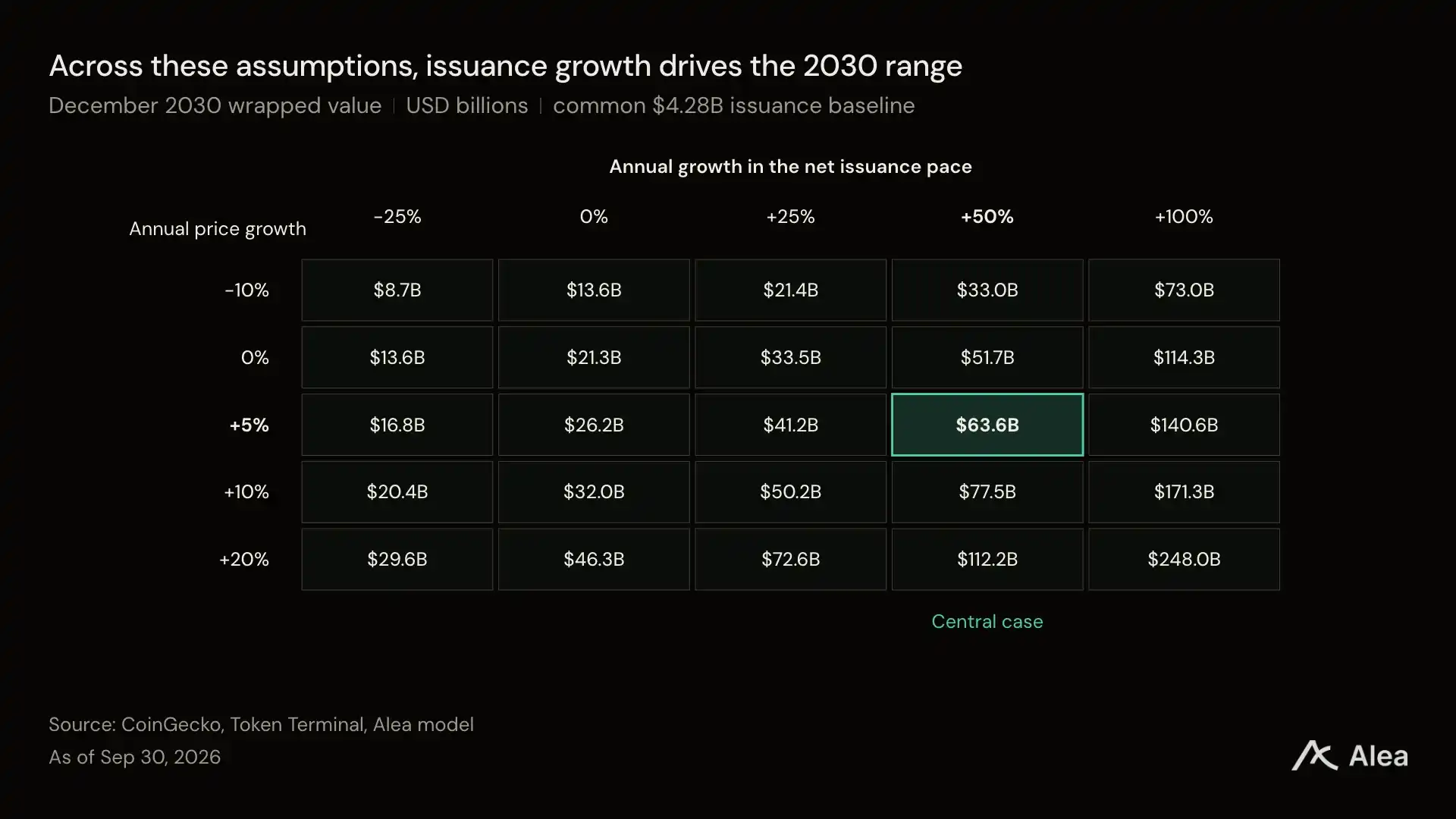Click the Annual price growth label
This screenshot has height=819, width=1456.
[x=218, y=229]
